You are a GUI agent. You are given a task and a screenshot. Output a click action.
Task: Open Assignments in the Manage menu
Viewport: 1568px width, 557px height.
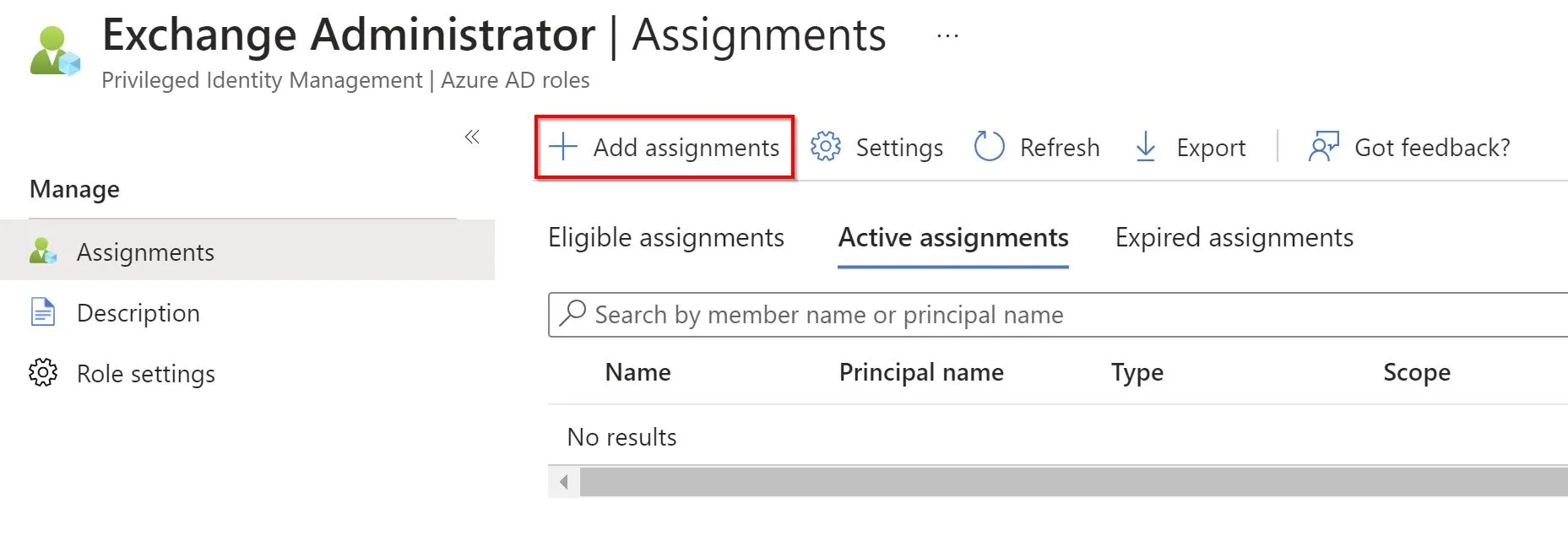click(x=247, y=251)
